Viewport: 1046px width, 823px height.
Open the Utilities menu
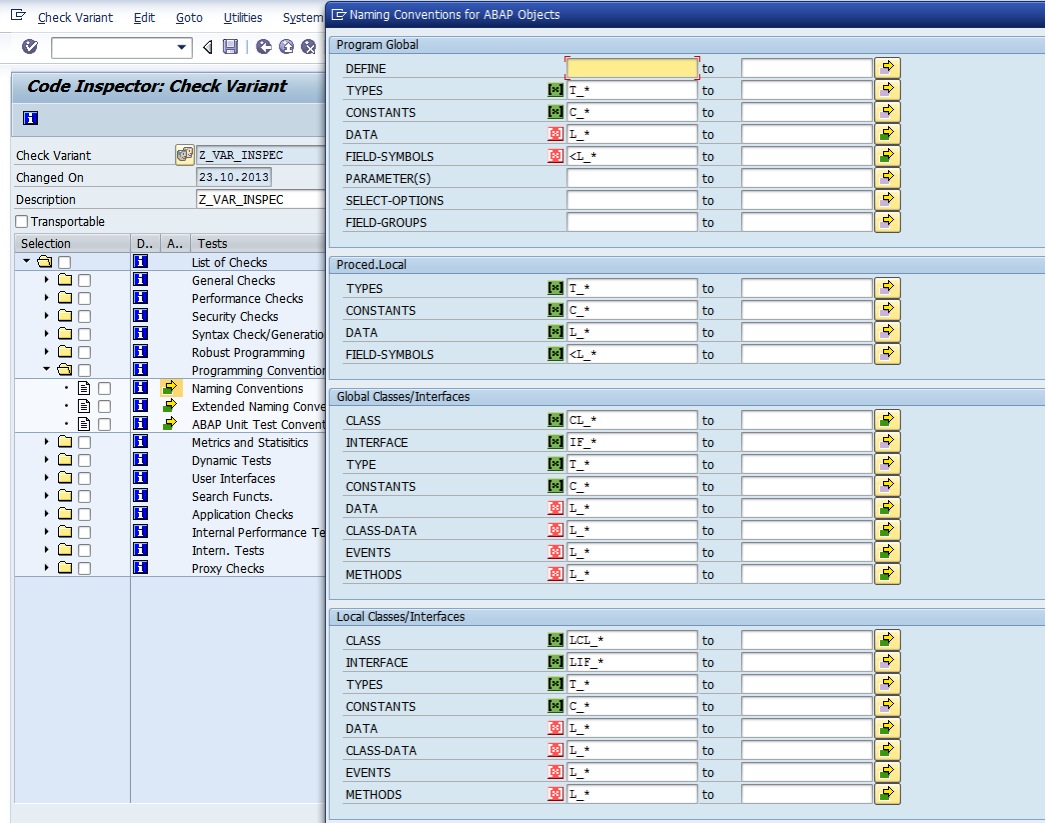[x=243, y=17]
